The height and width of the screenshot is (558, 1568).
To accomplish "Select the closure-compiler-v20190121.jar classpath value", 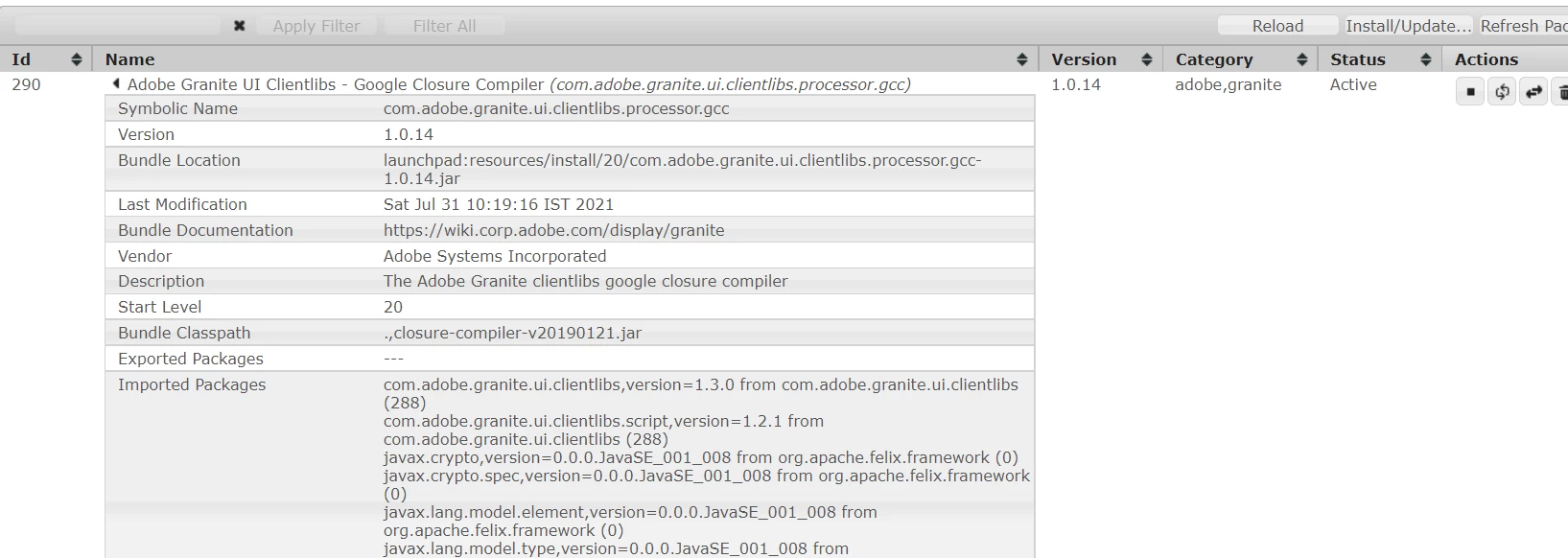I will pyautogui.click(x=513, y=333).
